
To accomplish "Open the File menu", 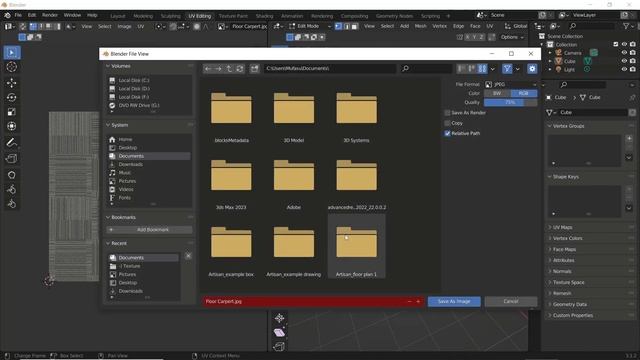I will pyautogui.click(x=18, y=15).
